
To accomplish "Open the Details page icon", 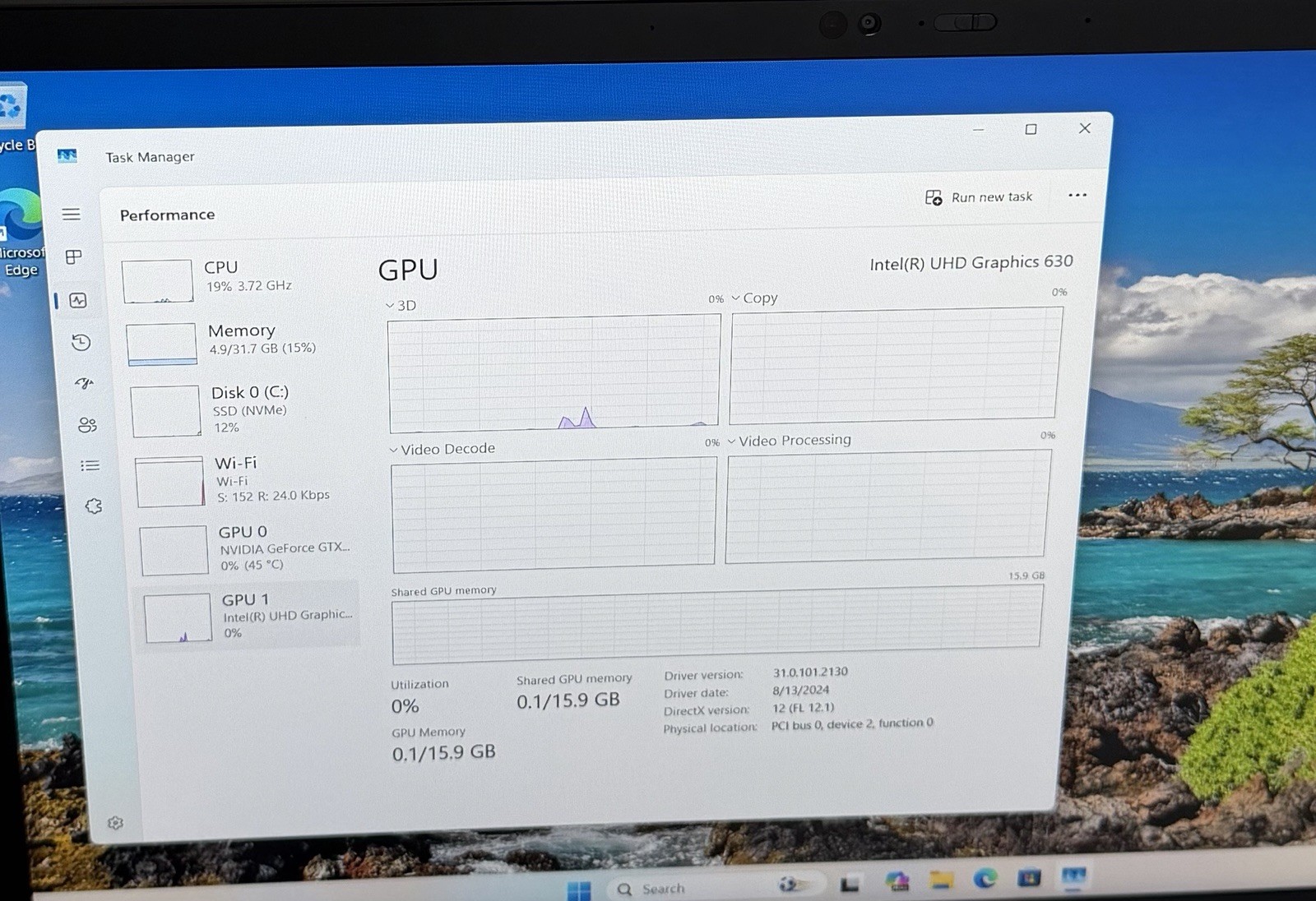I will pyautogui.click(x=90, y=466).
